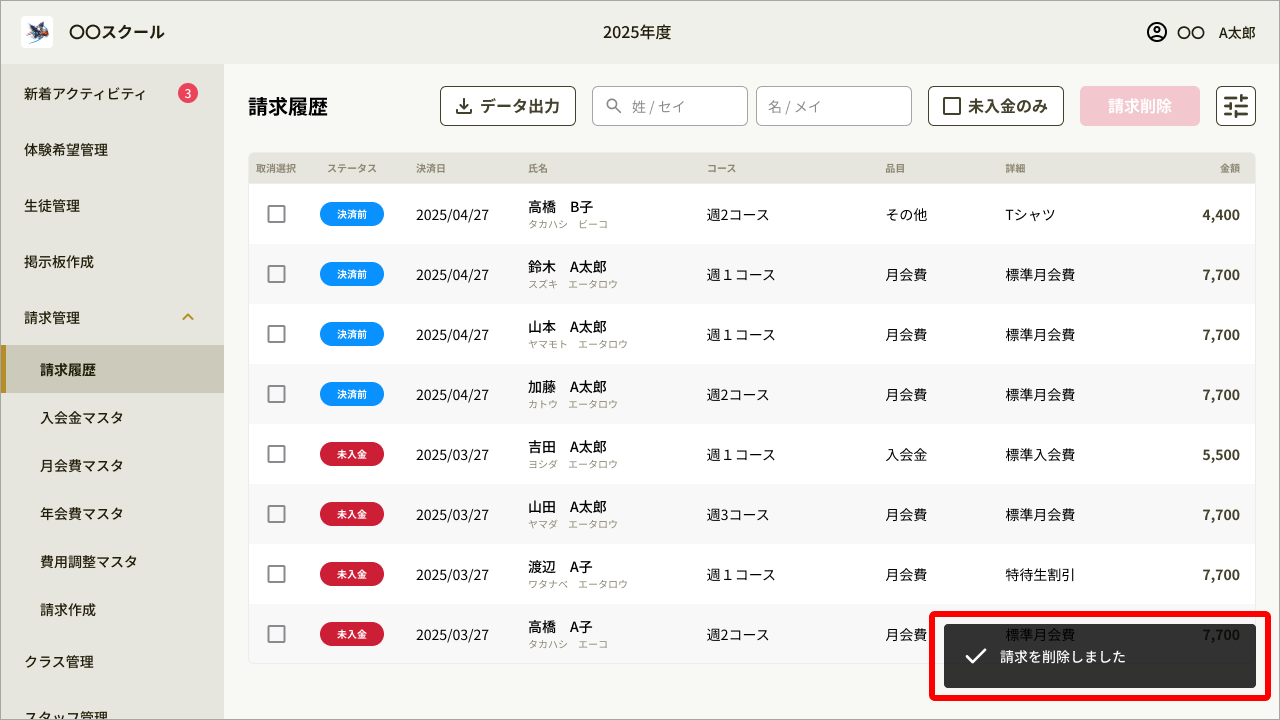Click the 決済前 badge on 加藤 A太郎 row
The height and width of the screenshot is (720, 1280).
coord(352,394)
